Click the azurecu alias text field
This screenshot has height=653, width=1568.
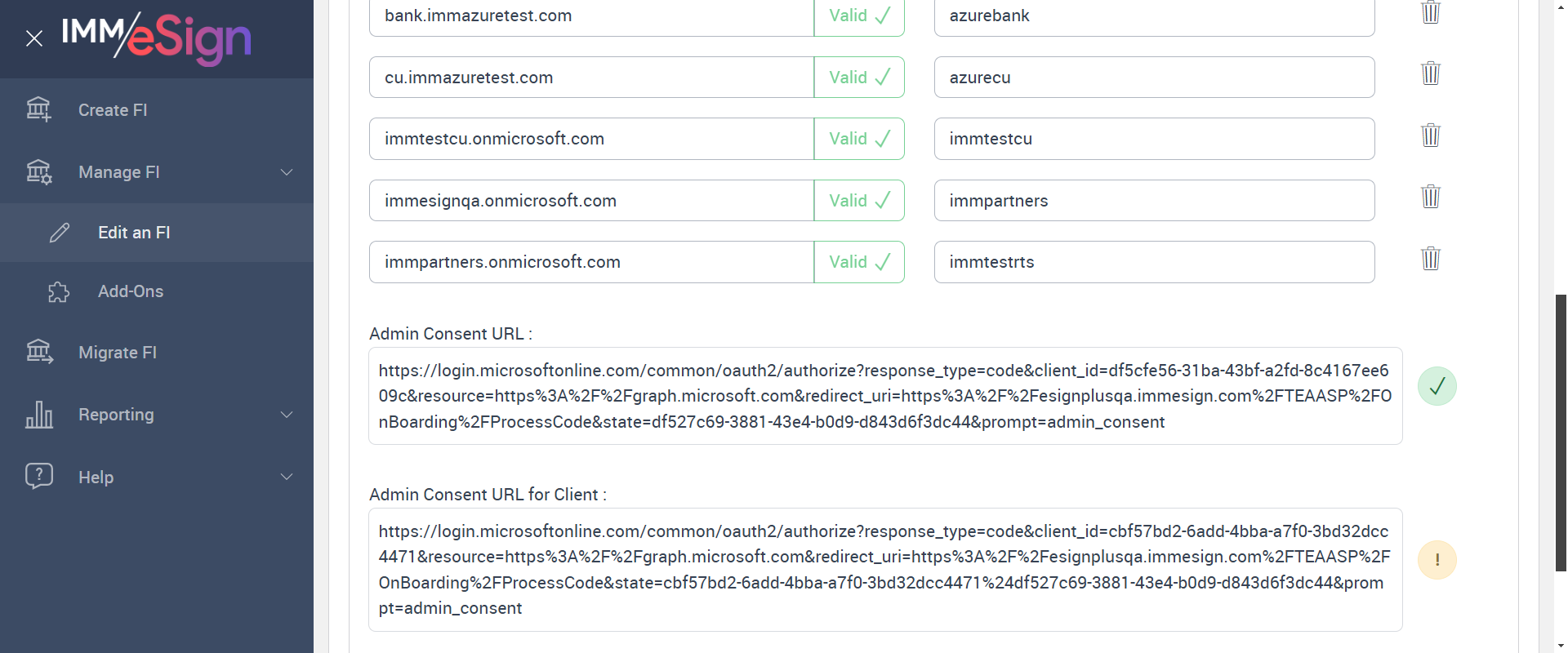(x=1153, y=78)
